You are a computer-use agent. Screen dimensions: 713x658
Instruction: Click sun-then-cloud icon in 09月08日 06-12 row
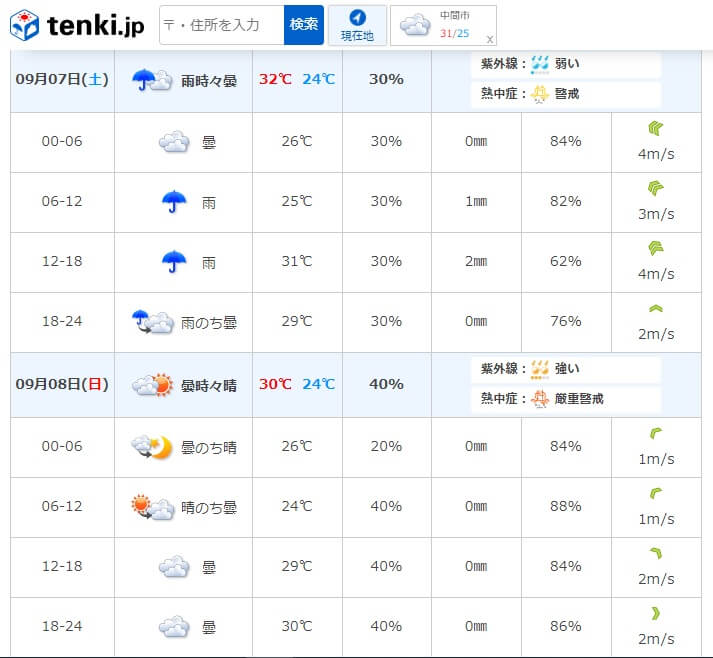tap(152, 507)
